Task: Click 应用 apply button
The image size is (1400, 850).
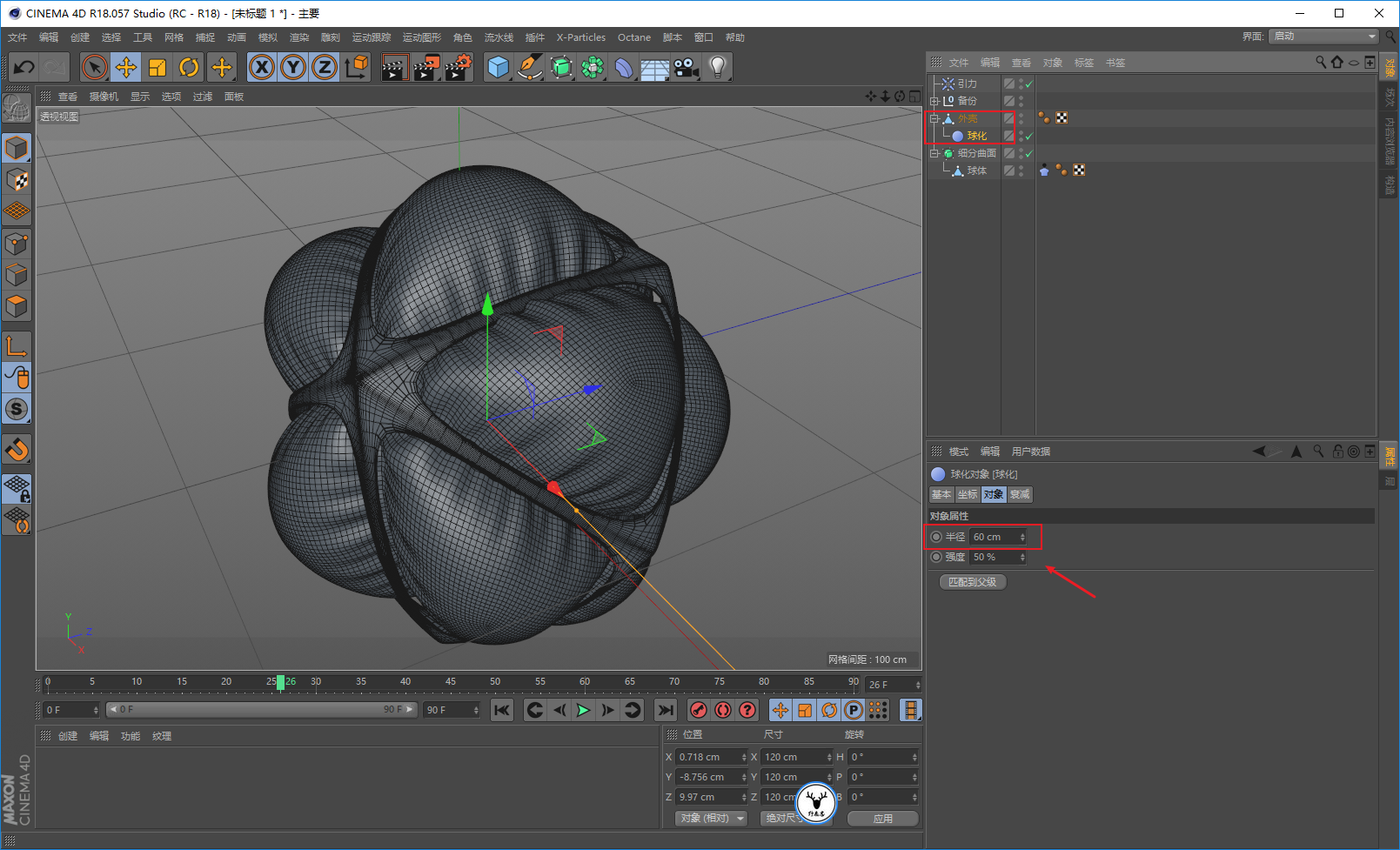Action: click(x=883, y=819)
